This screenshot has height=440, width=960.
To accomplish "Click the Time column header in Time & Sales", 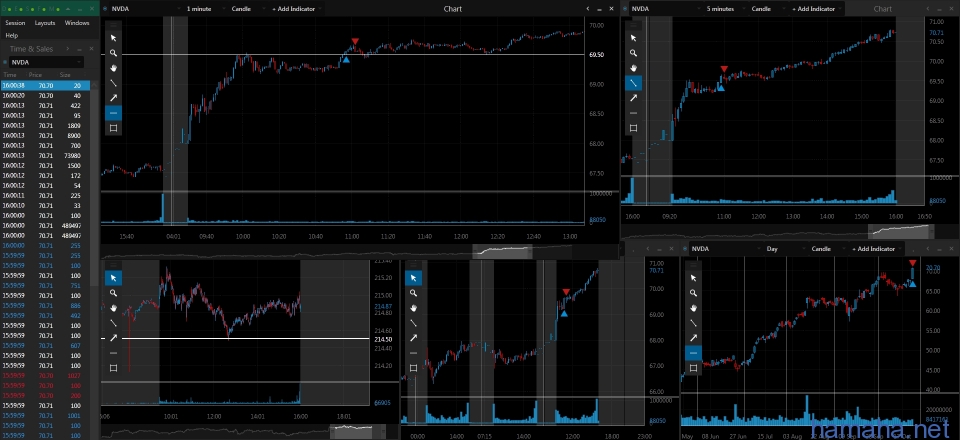I will point(10,75).
